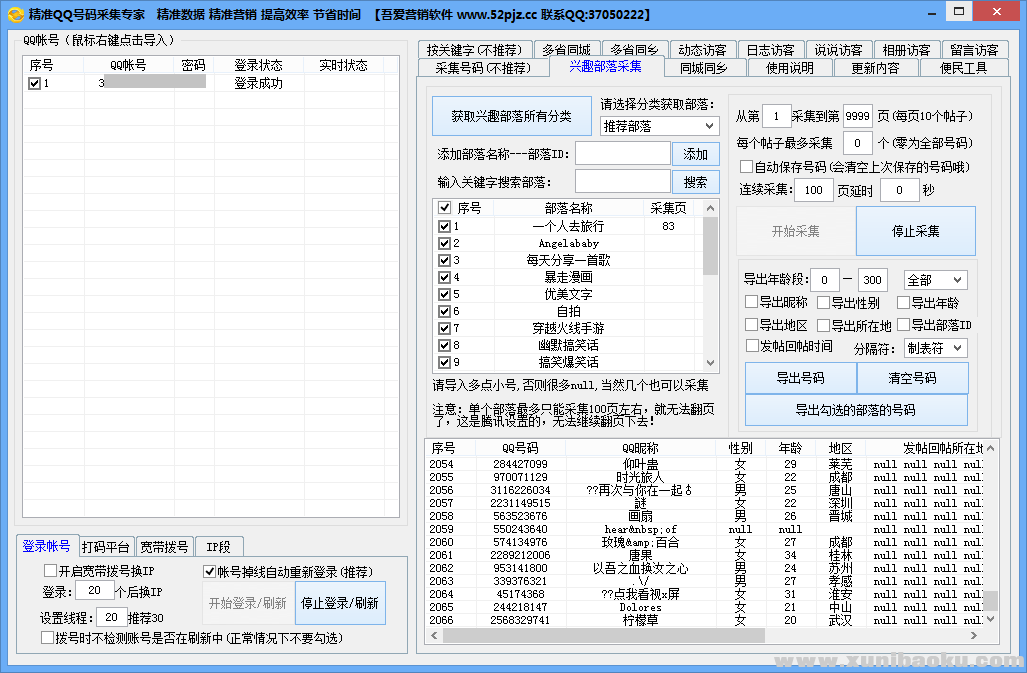This screenshot has width=1027, height=673.
Task: Click the 导出号码 button
Action: tap(800, 378)
